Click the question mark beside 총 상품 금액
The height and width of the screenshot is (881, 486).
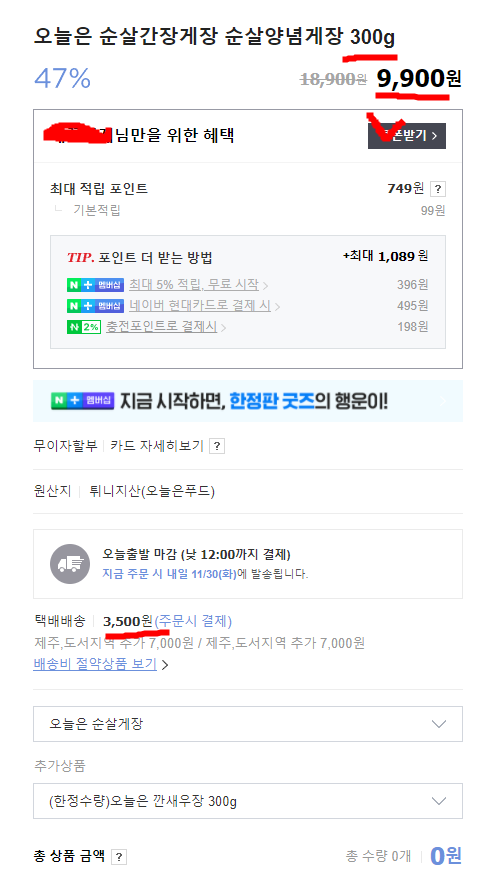click(x=119, y=857)
